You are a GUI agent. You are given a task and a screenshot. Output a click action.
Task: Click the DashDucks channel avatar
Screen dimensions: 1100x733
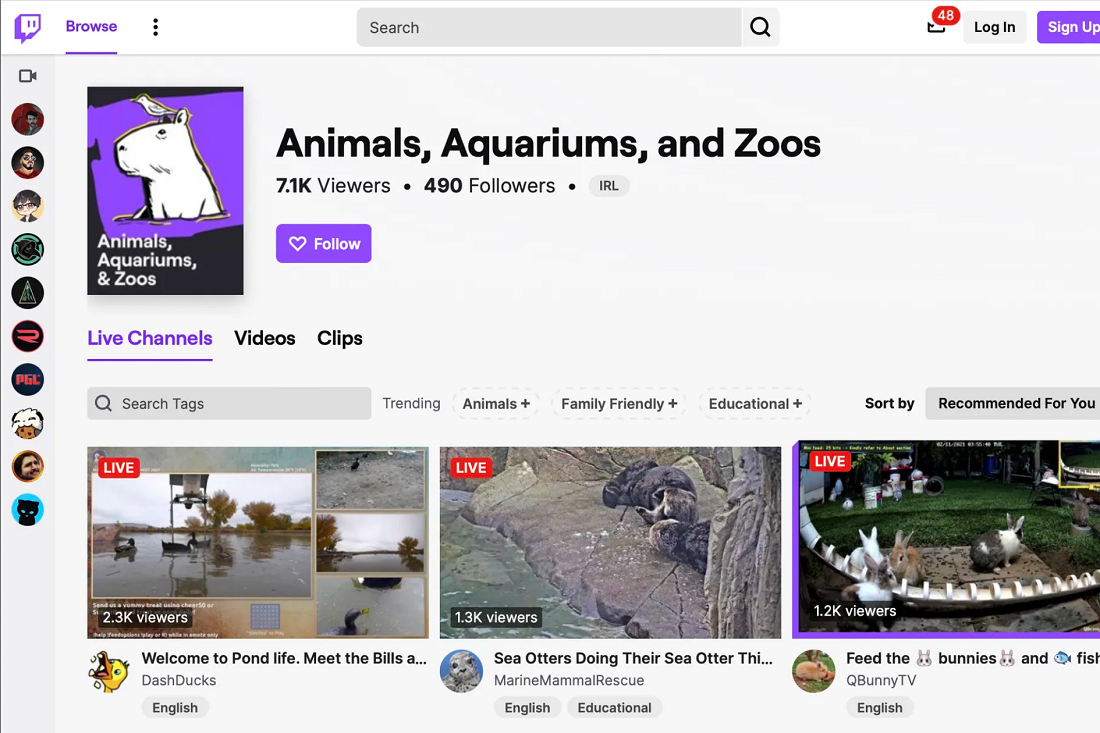click(x=109, y=671)
